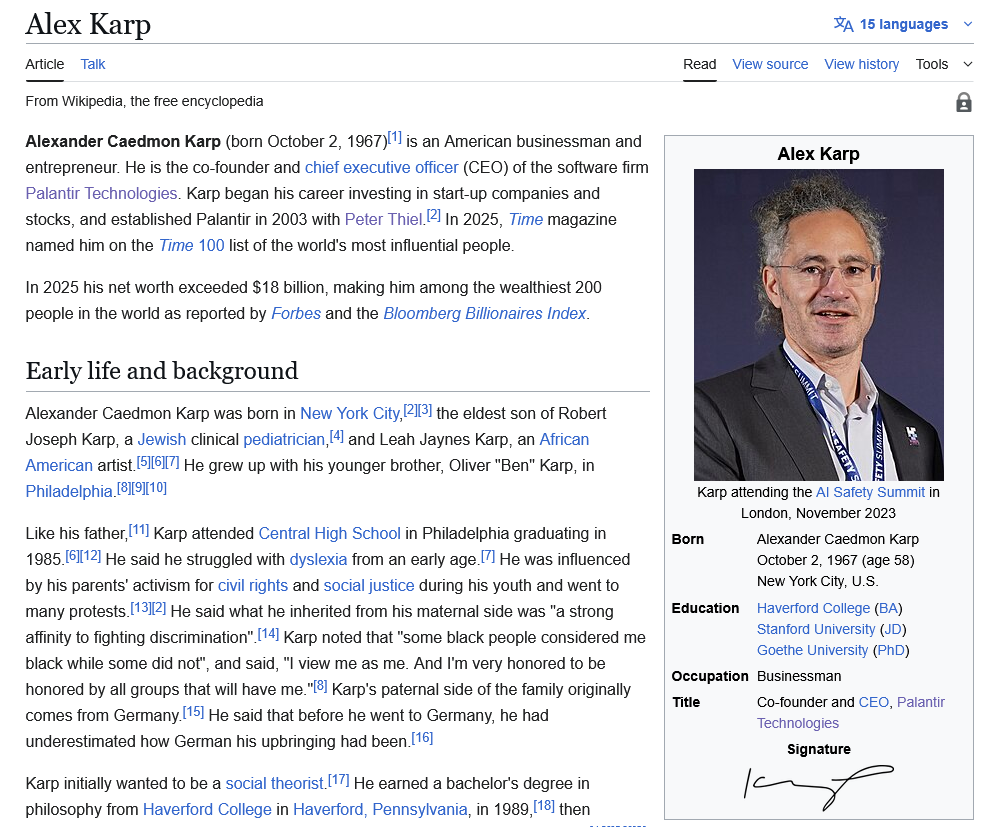Open the infobox photo of Alex Karp
Viewport: 985px width, 827px height.
819,325
